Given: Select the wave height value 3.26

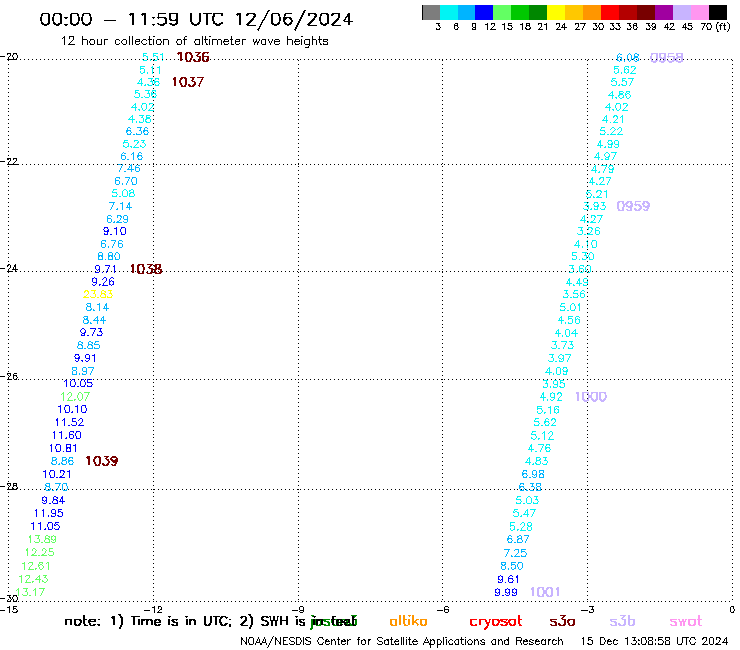Looking at the screenshot, I should 589,231.
